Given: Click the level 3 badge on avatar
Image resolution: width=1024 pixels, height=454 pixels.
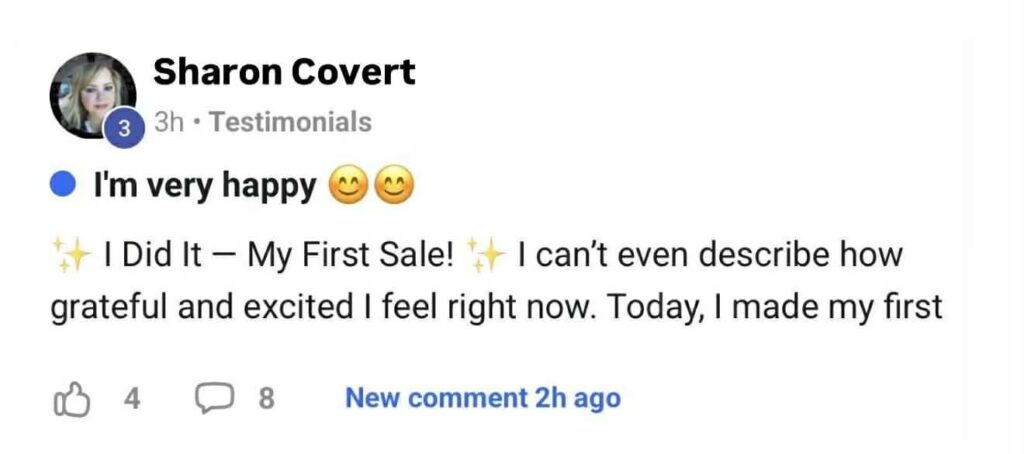Looking at the screenshot, I should click(x=123, y=129).
